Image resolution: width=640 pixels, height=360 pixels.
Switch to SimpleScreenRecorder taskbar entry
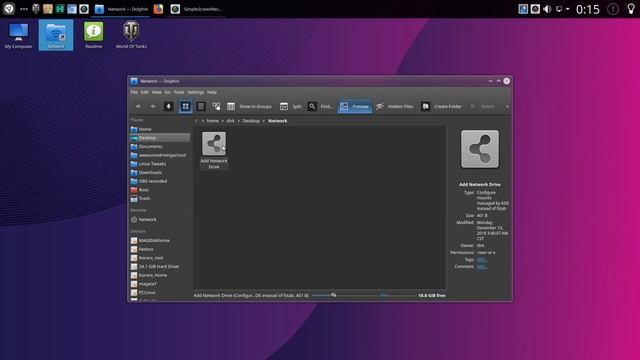[x=196, y=9]
